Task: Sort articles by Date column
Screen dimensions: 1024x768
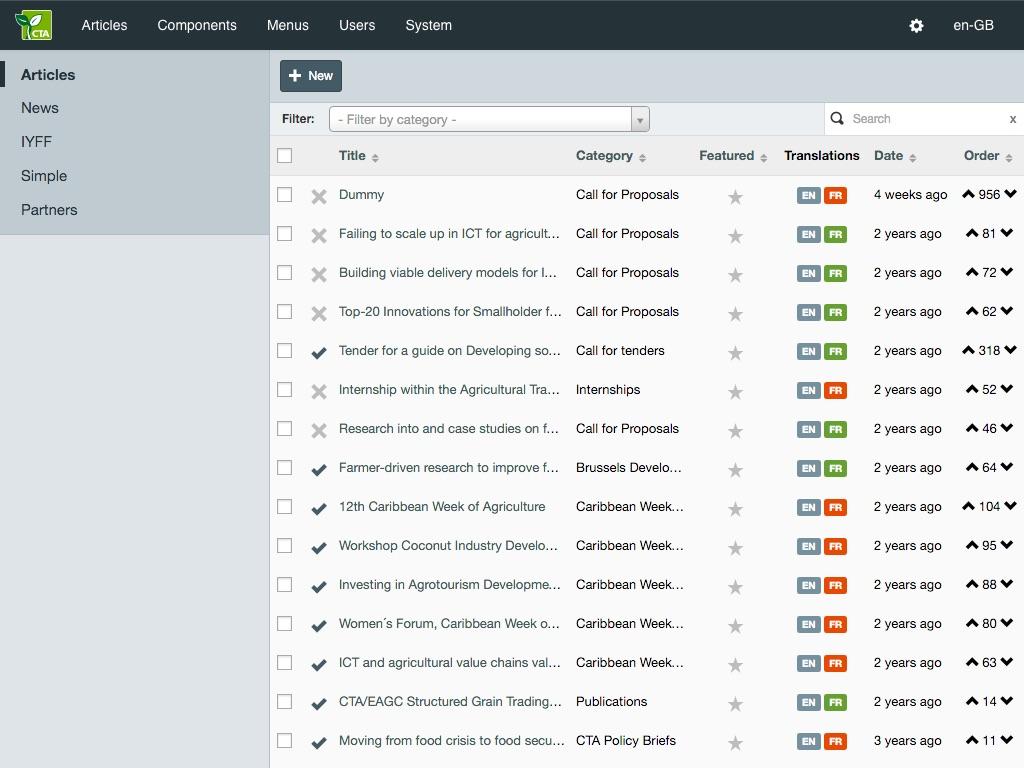Action: click(895, 155)
